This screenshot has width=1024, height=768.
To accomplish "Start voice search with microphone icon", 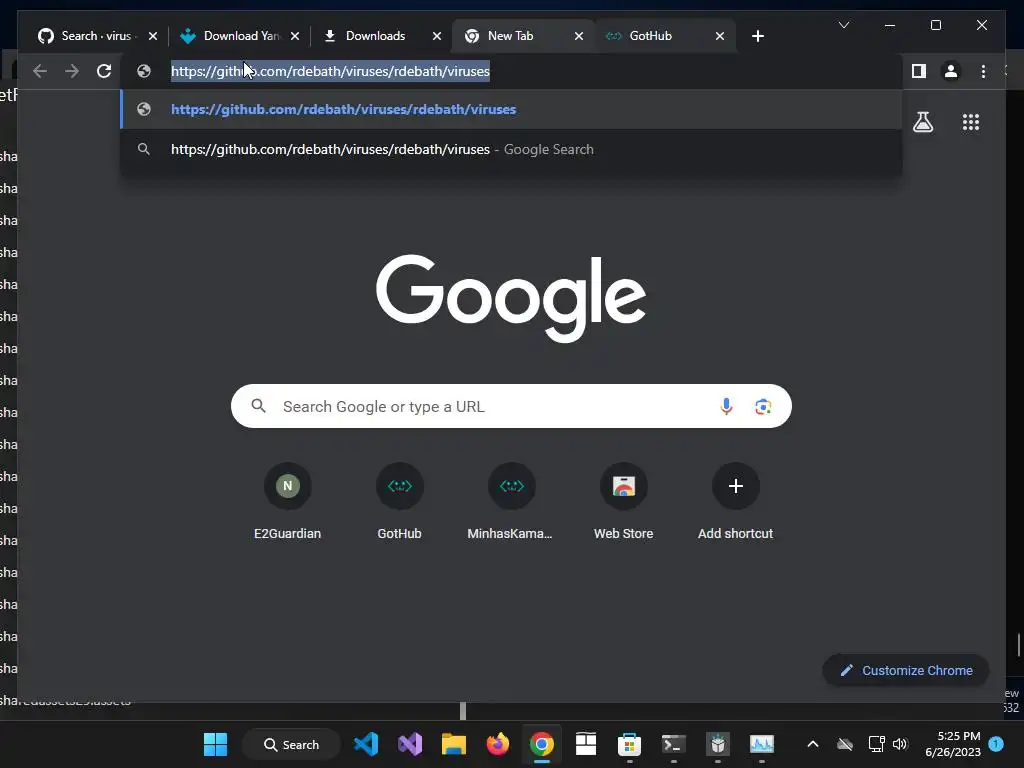I will click(726, 406).
